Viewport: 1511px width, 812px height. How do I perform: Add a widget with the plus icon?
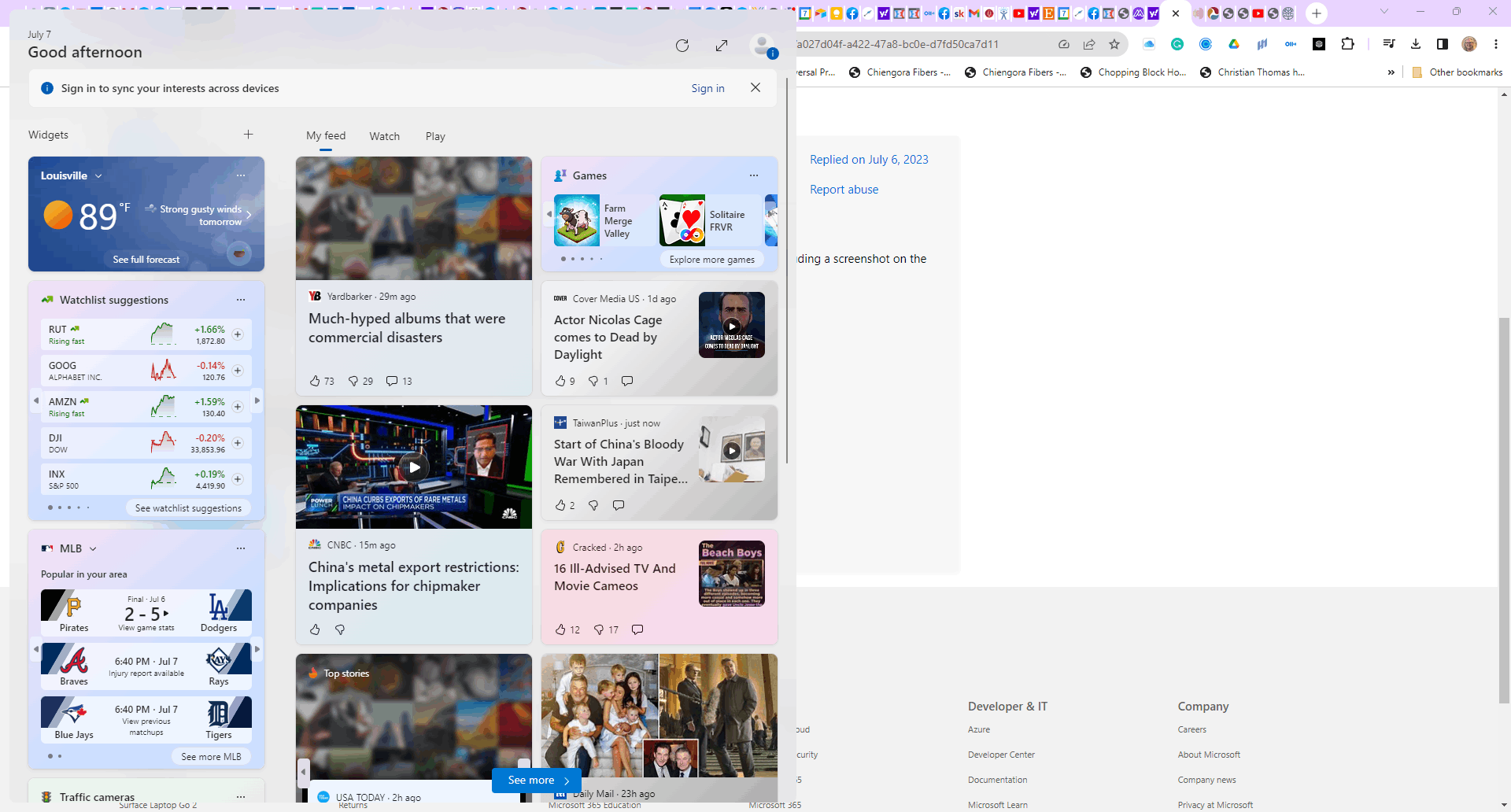pos(248,135)
